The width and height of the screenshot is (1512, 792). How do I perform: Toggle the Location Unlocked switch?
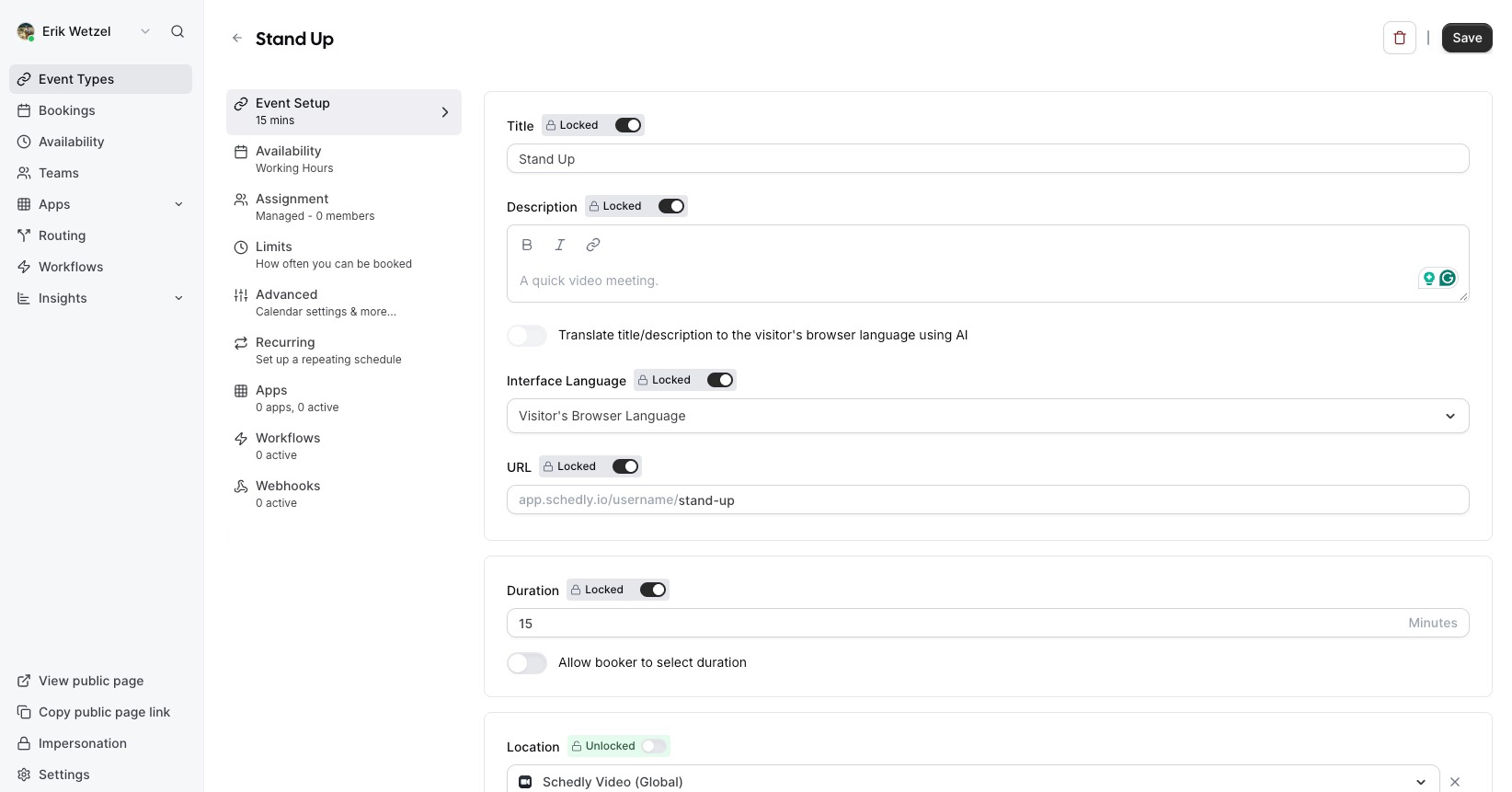pyautogui.click(x=654, y=746)
